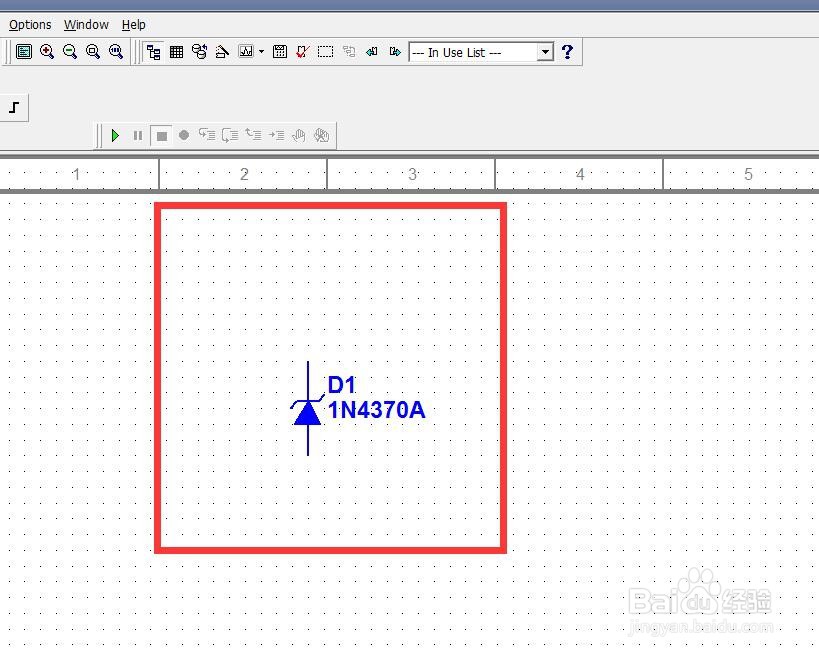Click the step-shaped icon on left toolbar
The width and height of the screenshot is (819, 655).
click(x=14, y=108)
